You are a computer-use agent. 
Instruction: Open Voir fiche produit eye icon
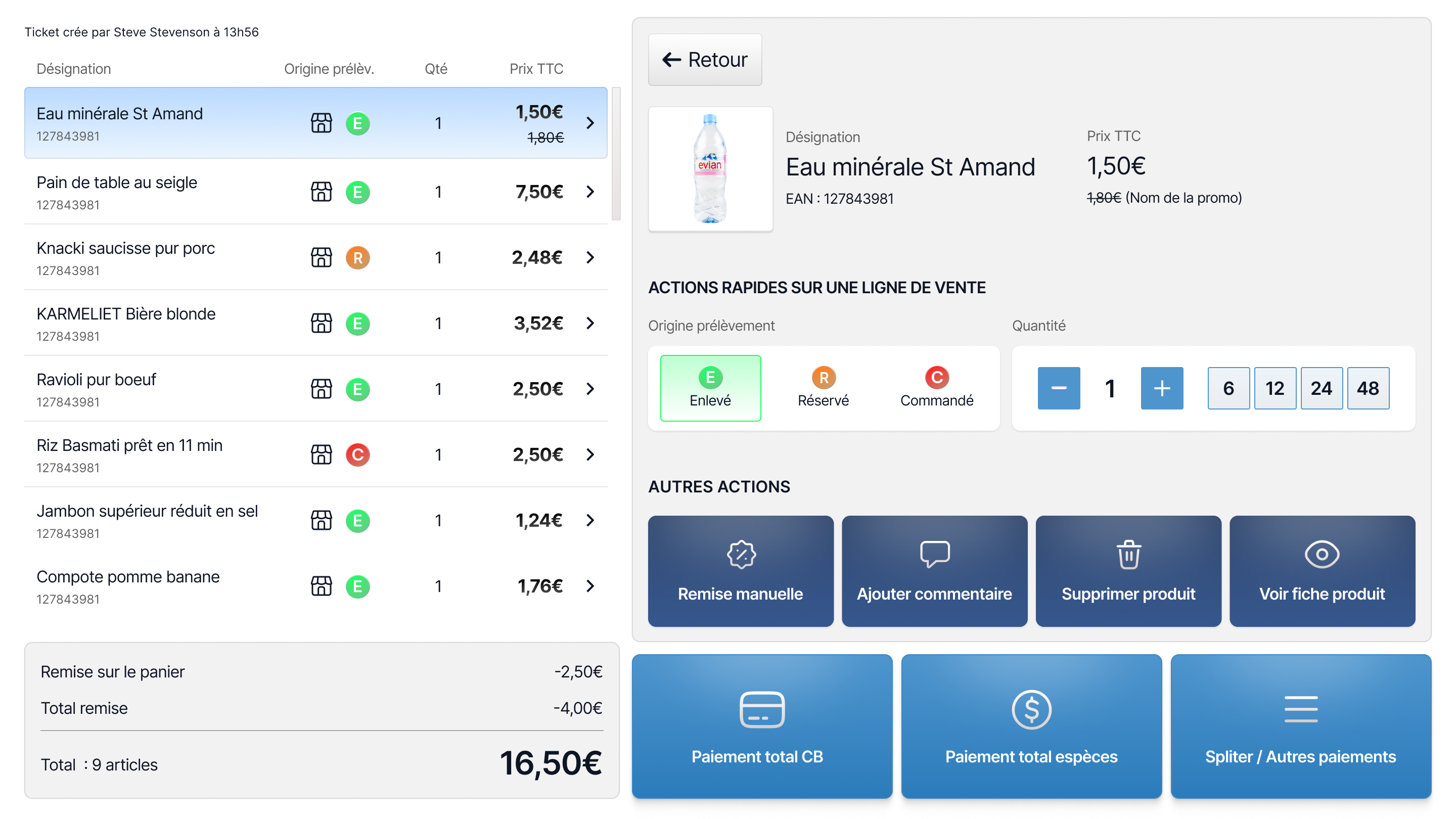pyautogui.click(x=1322, y=554)
